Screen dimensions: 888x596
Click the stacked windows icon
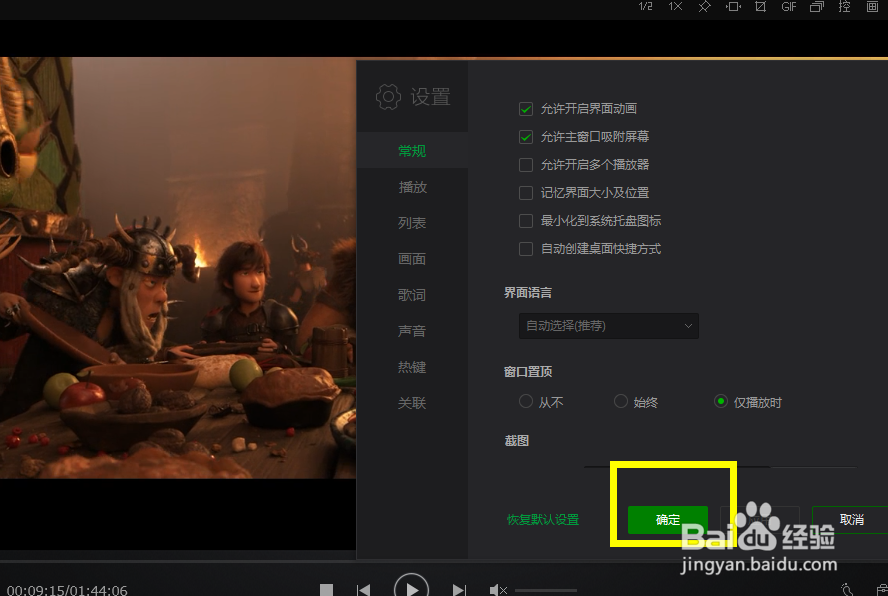[817, 7]
